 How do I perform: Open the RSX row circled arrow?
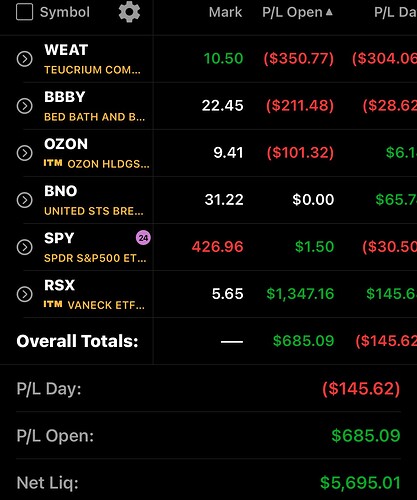click(25, 294)
